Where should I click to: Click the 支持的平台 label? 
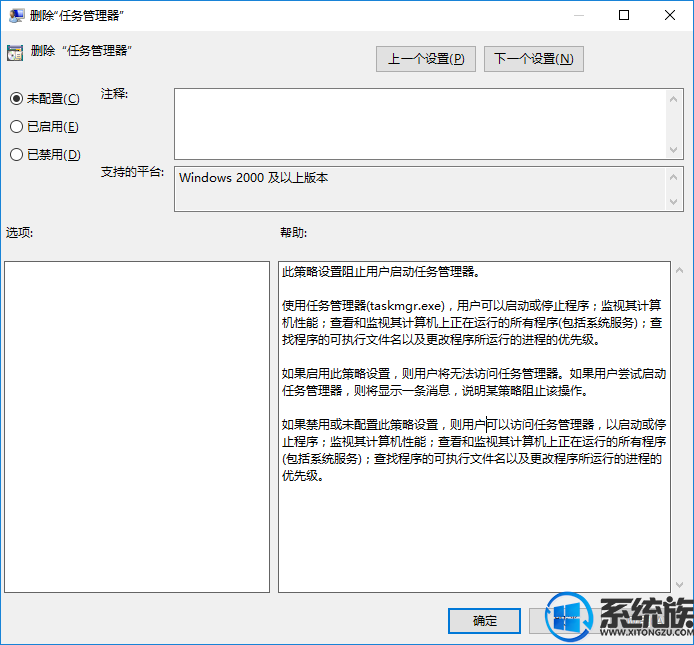(132, 172)
